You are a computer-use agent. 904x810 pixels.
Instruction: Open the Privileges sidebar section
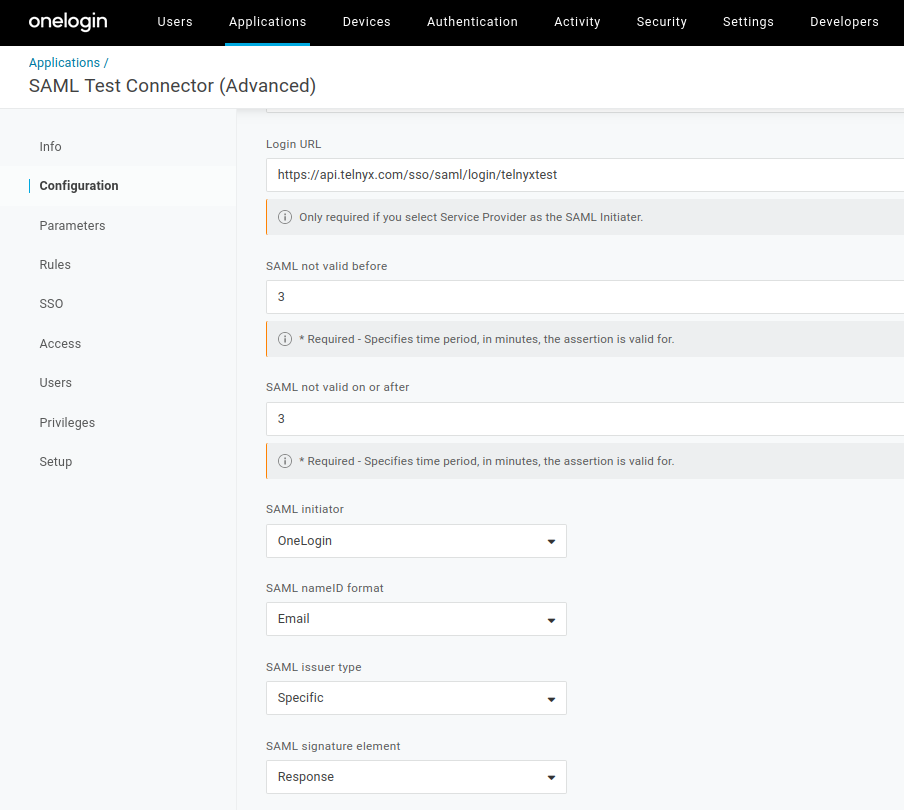67,423
